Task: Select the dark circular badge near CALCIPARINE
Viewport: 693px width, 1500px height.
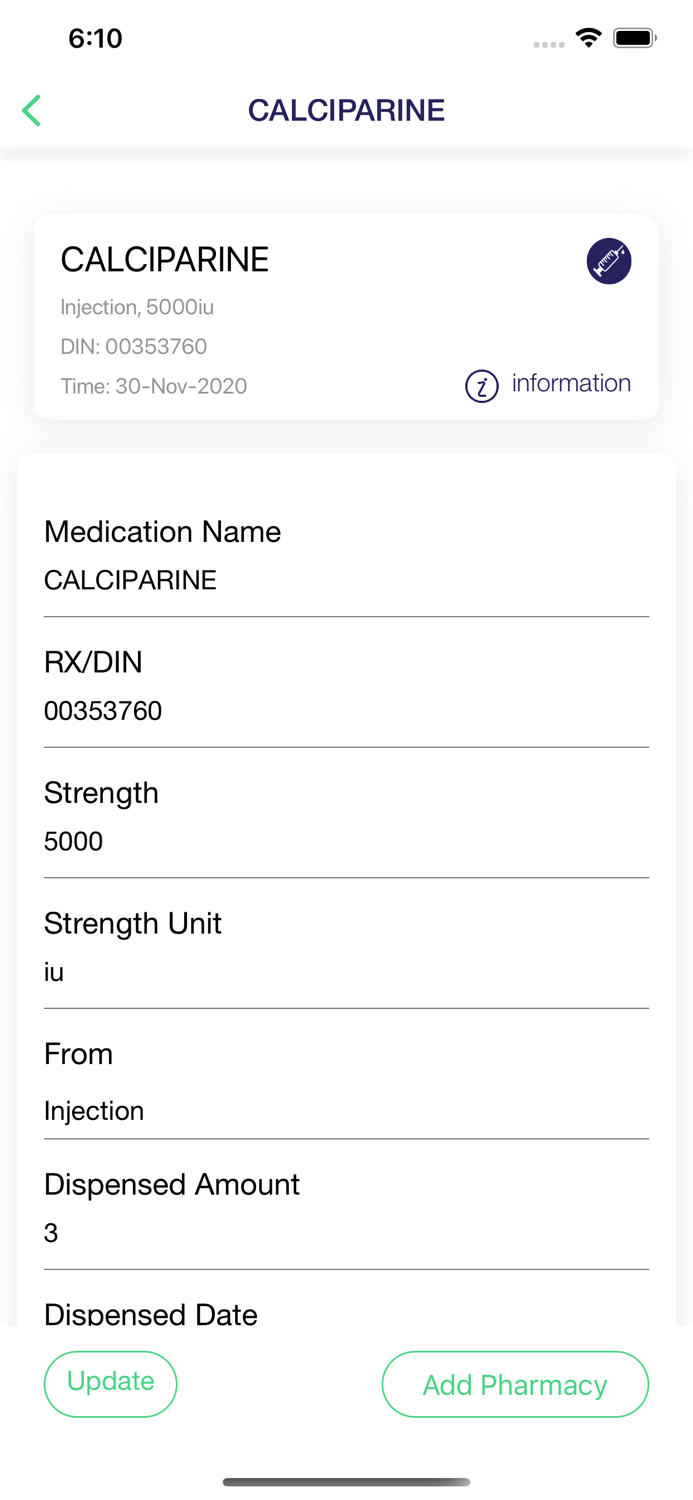Action: (x=609, y=260)
